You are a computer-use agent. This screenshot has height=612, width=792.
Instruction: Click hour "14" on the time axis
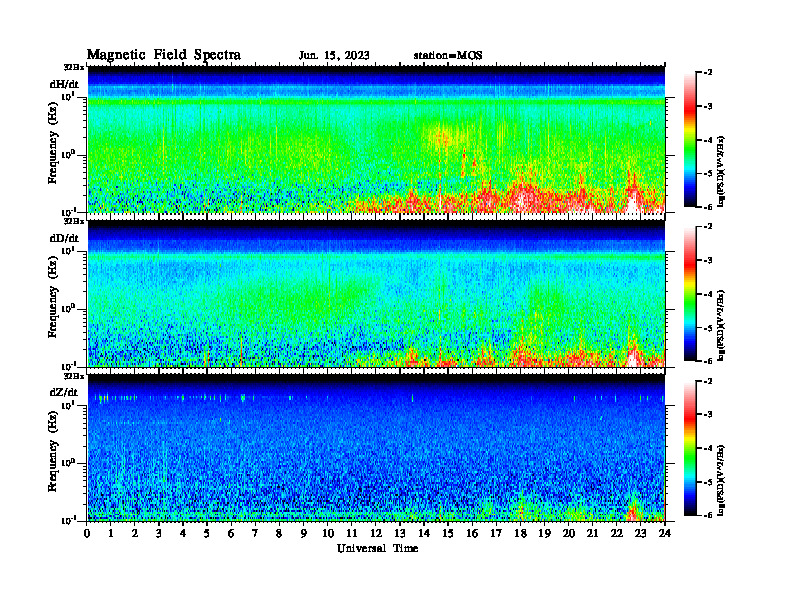click(x=424, y=533)
